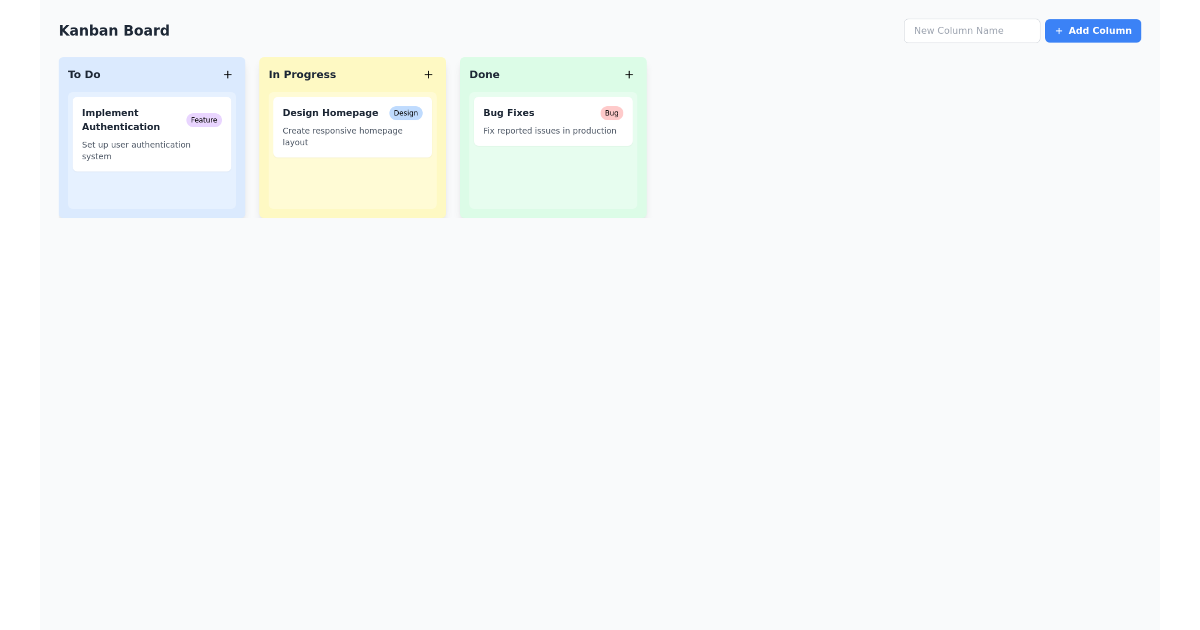Viewport: 1200px width, 630px height.
Task: Click the Kanban Board title
Action: coord(114,30)
